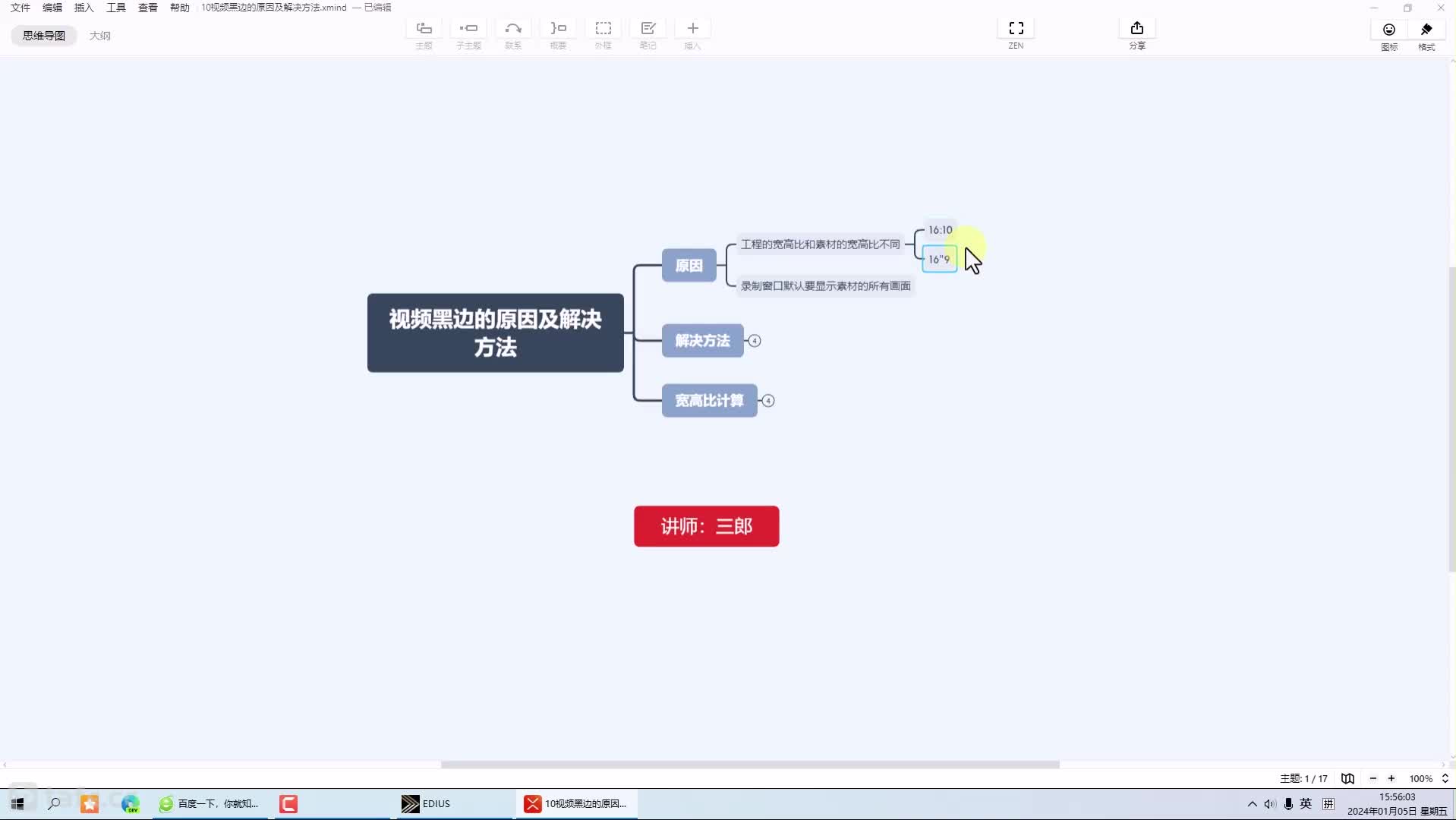The image size is (1456, 820).
Task: Select the 原因 topic node
Action: [689, 266]
